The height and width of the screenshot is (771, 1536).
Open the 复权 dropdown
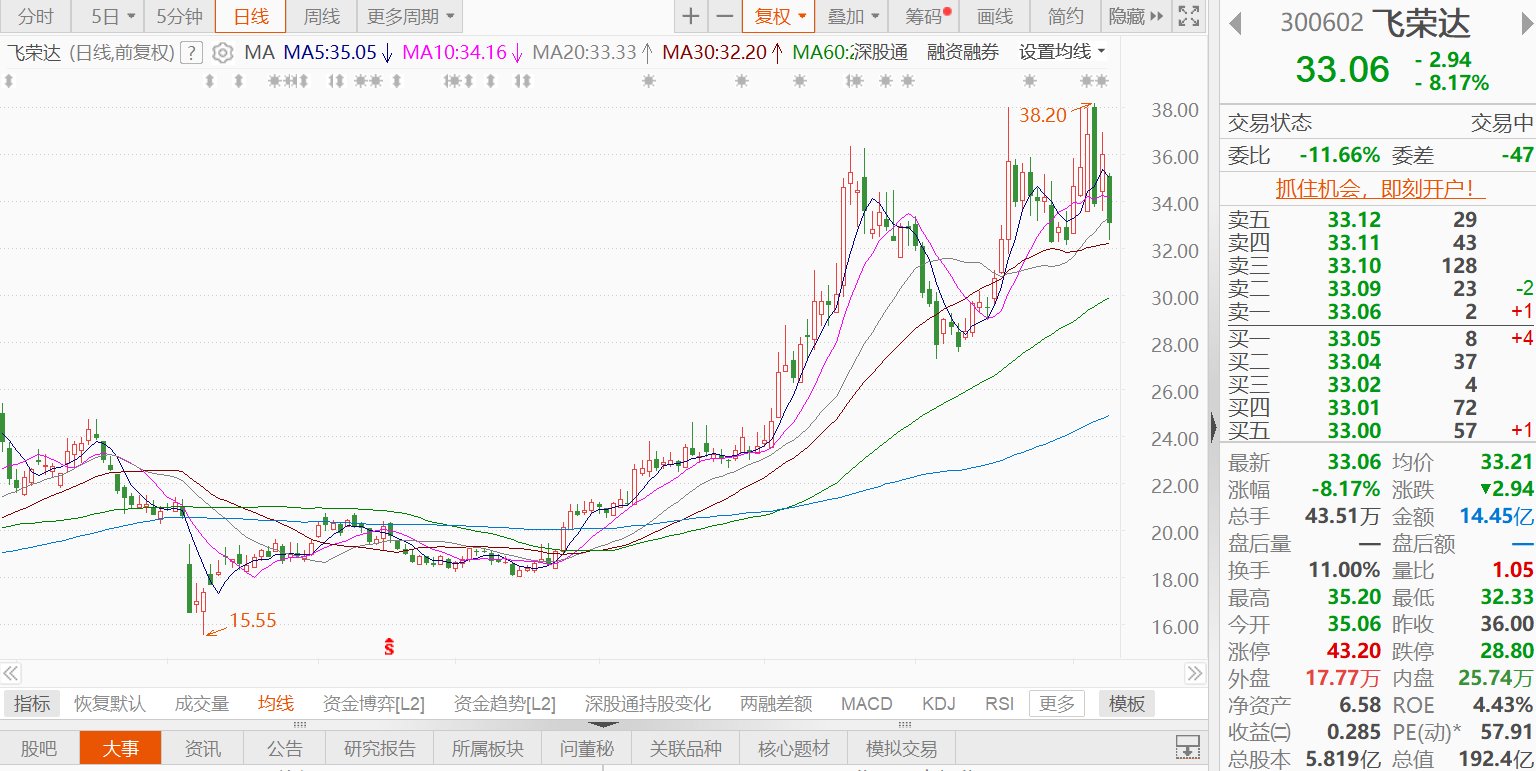pyautogui.click(x=779, y=16)
